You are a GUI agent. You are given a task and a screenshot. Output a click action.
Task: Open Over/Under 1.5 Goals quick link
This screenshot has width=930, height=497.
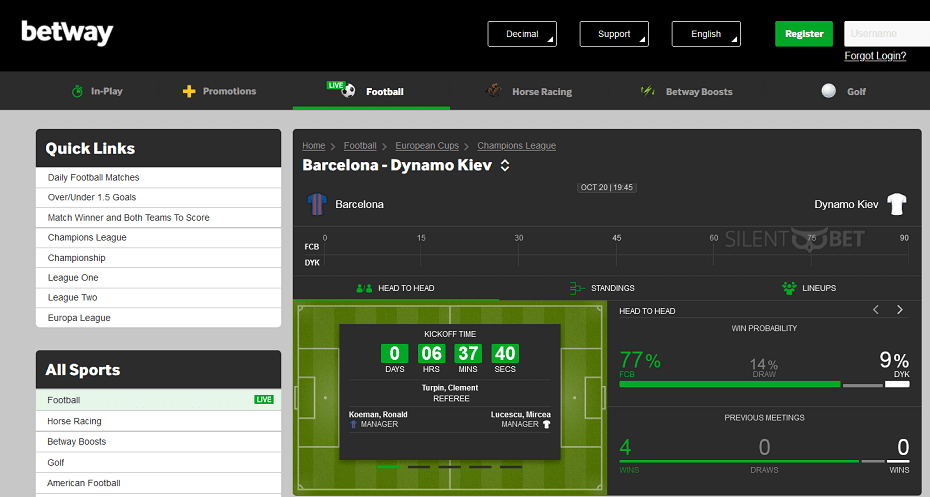point(158,197)
